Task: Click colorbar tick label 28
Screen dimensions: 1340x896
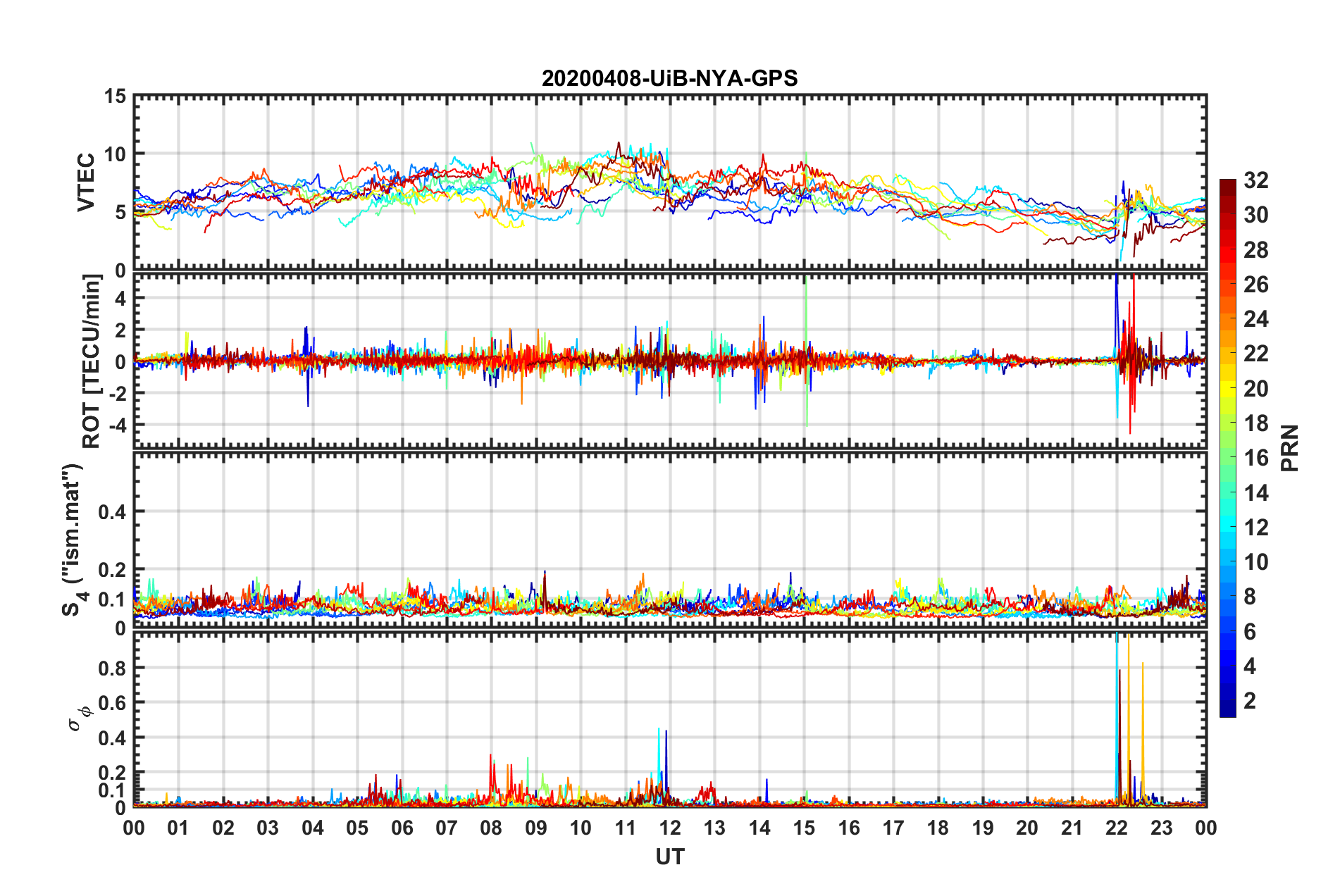Action: point(1255,250)
